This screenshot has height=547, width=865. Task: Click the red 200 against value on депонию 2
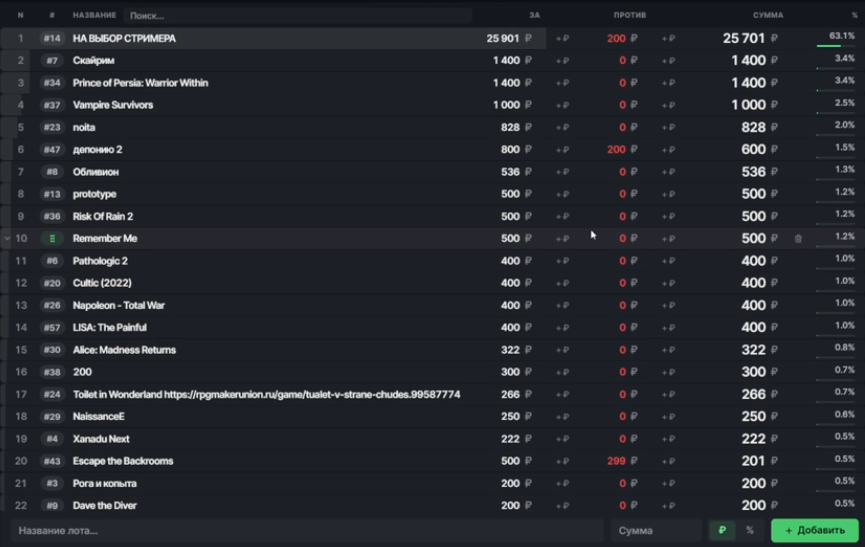[x=616, y=149]
